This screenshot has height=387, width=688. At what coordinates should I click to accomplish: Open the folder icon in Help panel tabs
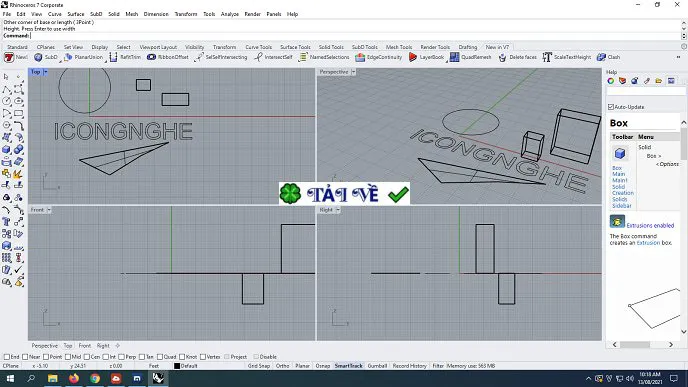click(659, 81)
